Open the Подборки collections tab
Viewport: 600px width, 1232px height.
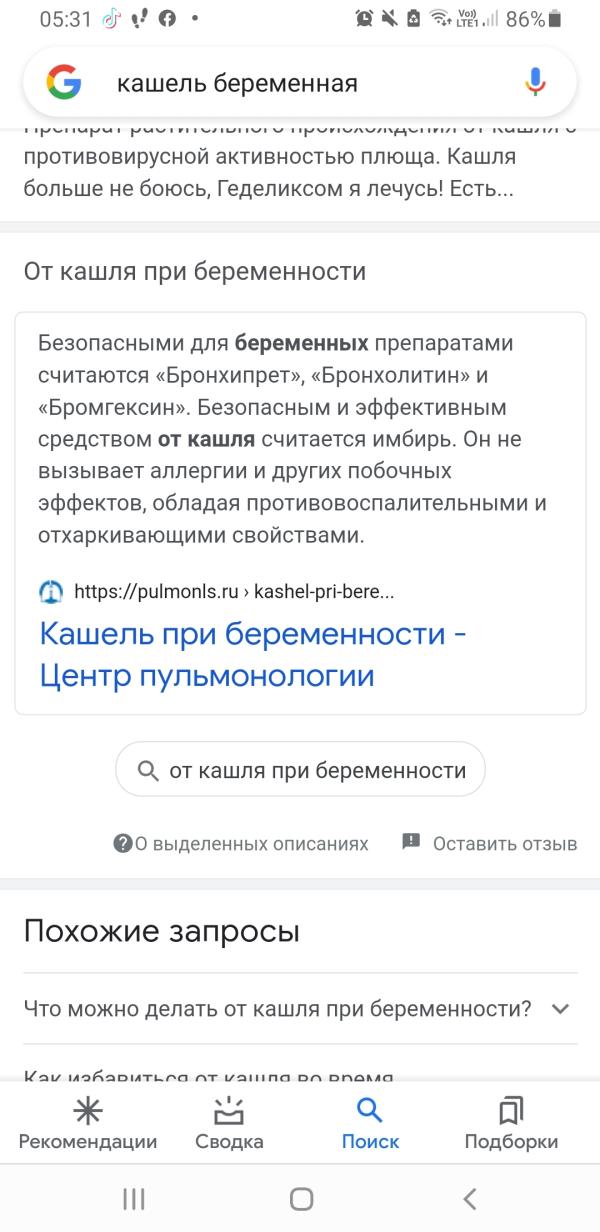coord(511,1124)
